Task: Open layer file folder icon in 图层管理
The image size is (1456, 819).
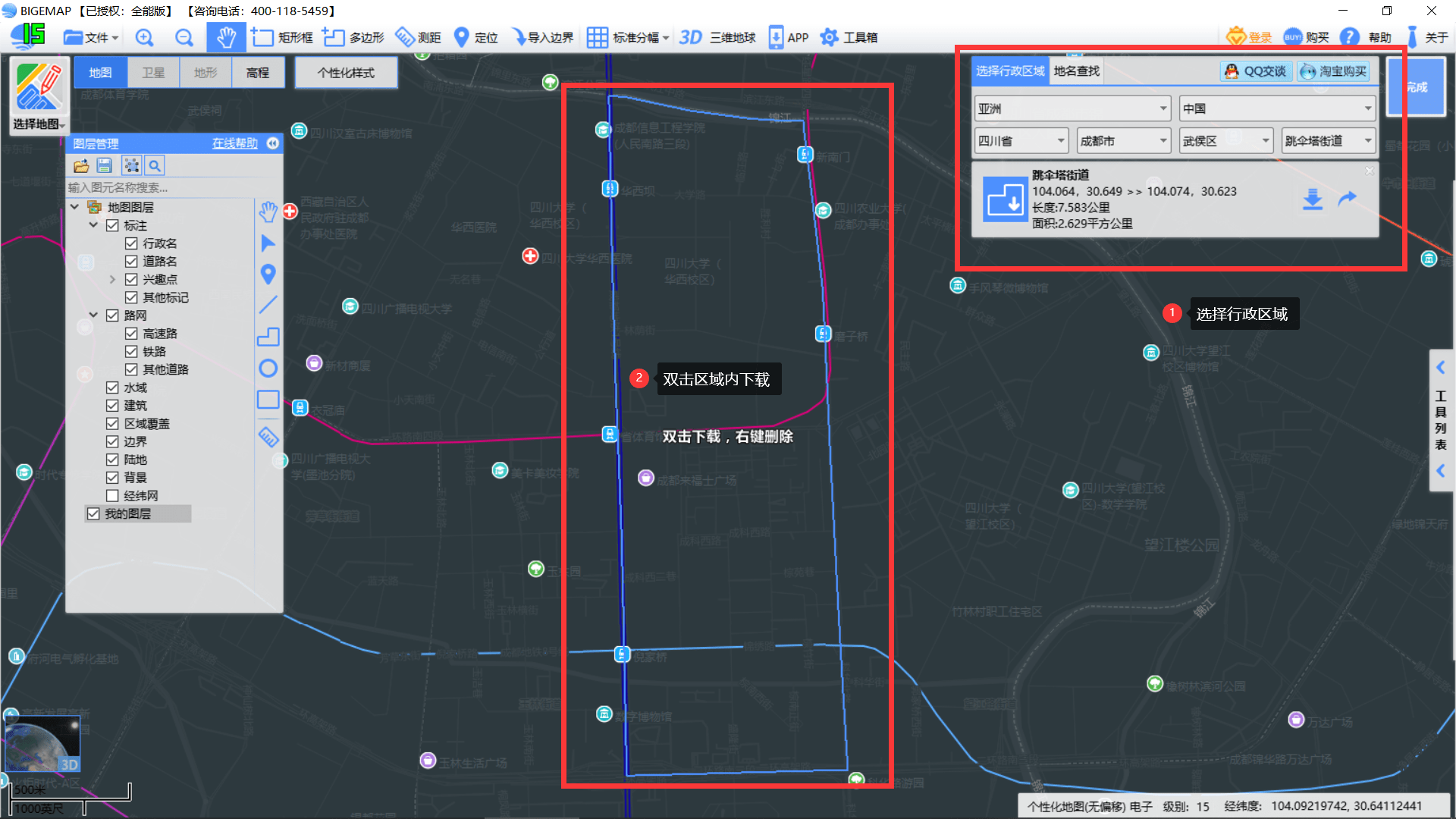Action: (x=81, y=165)
